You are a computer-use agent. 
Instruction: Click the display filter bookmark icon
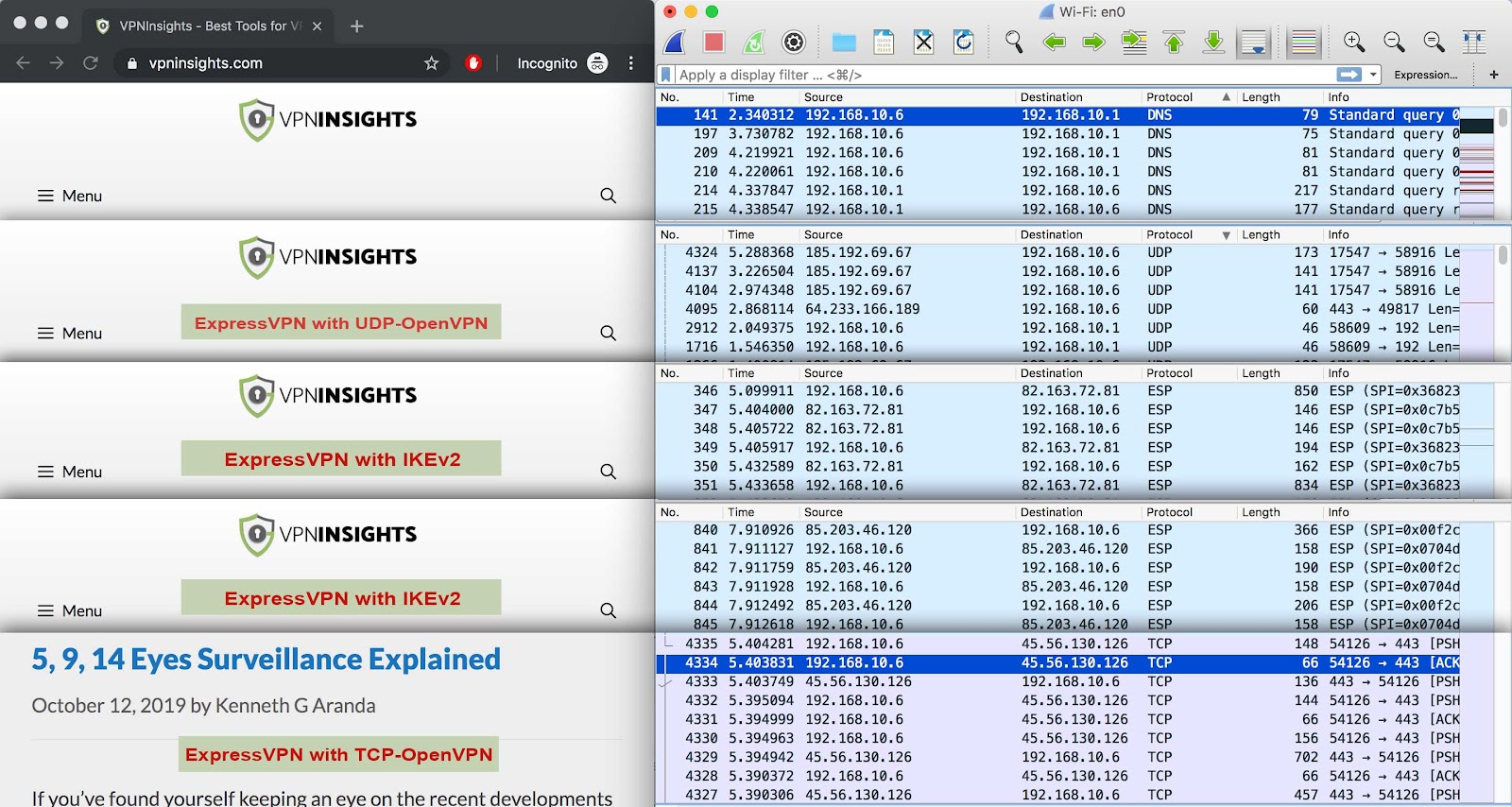point(666,75)
